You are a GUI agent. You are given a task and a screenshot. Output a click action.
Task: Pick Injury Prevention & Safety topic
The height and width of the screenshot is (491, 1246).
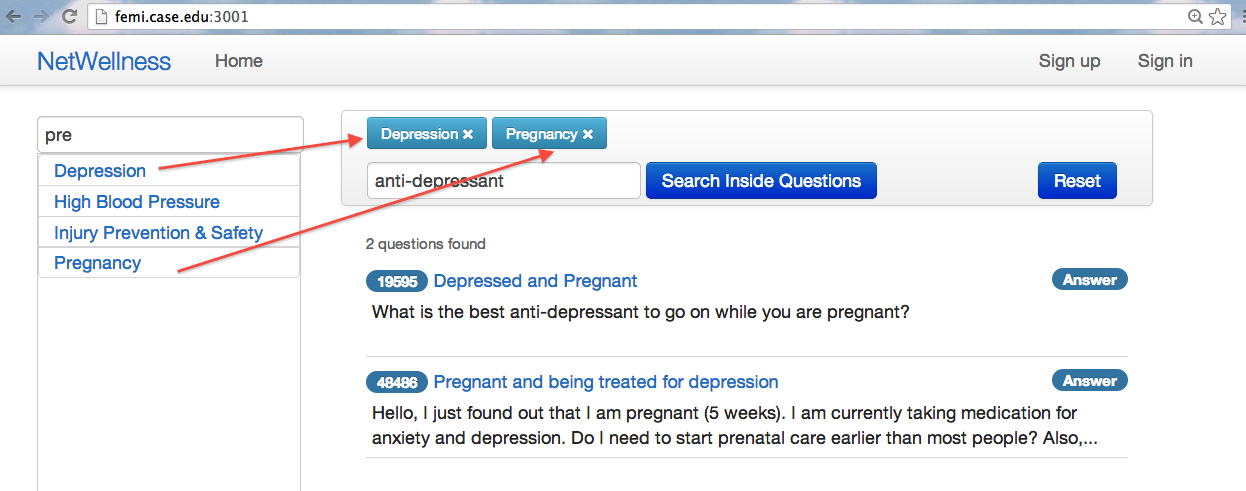pos(158,233)
